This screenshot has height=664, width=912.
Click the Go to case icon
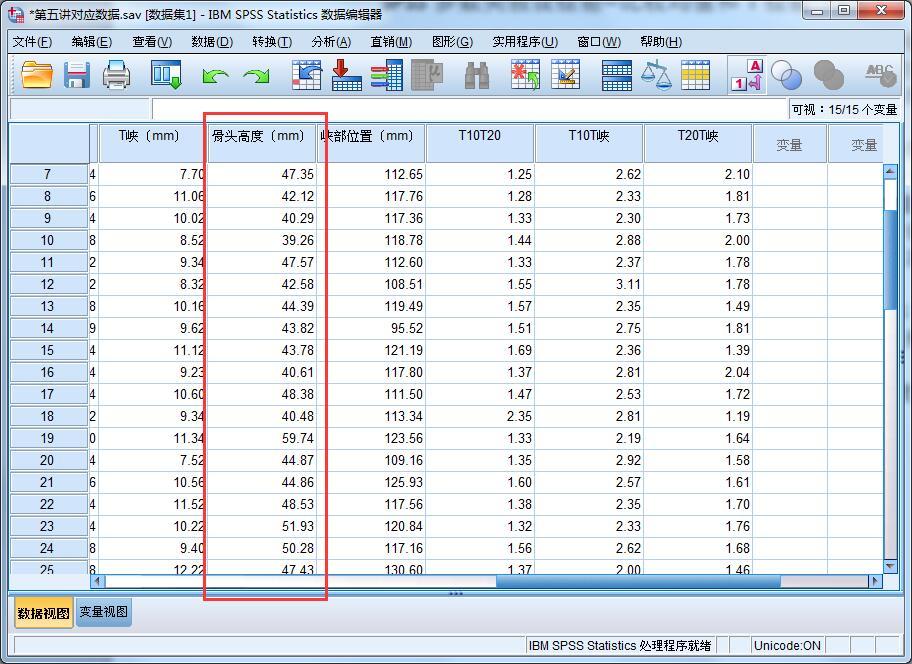(307, 75)
